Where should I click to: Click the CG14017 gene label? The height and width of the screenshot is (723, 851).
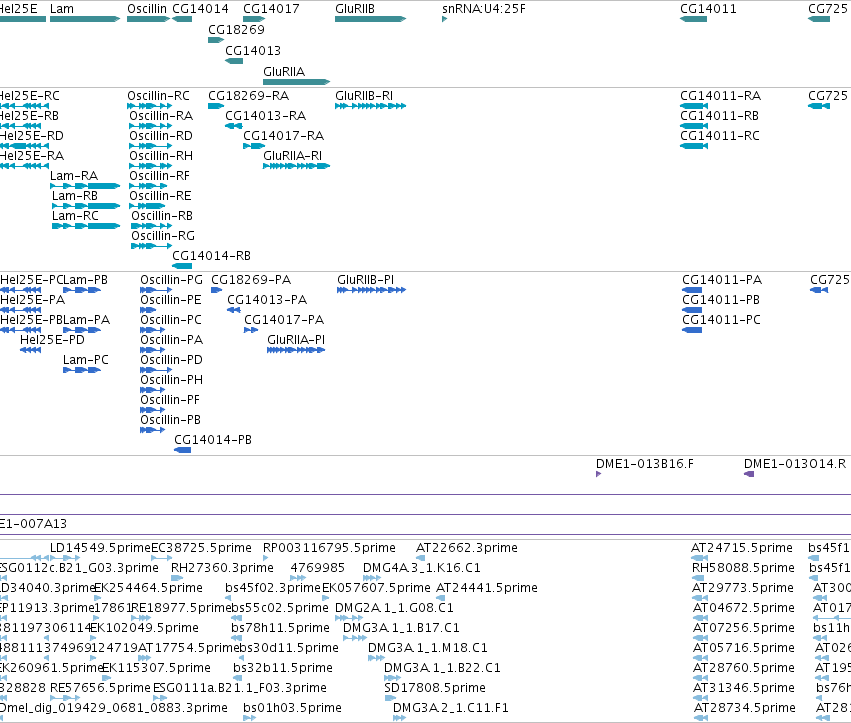(x=271, y=9)
